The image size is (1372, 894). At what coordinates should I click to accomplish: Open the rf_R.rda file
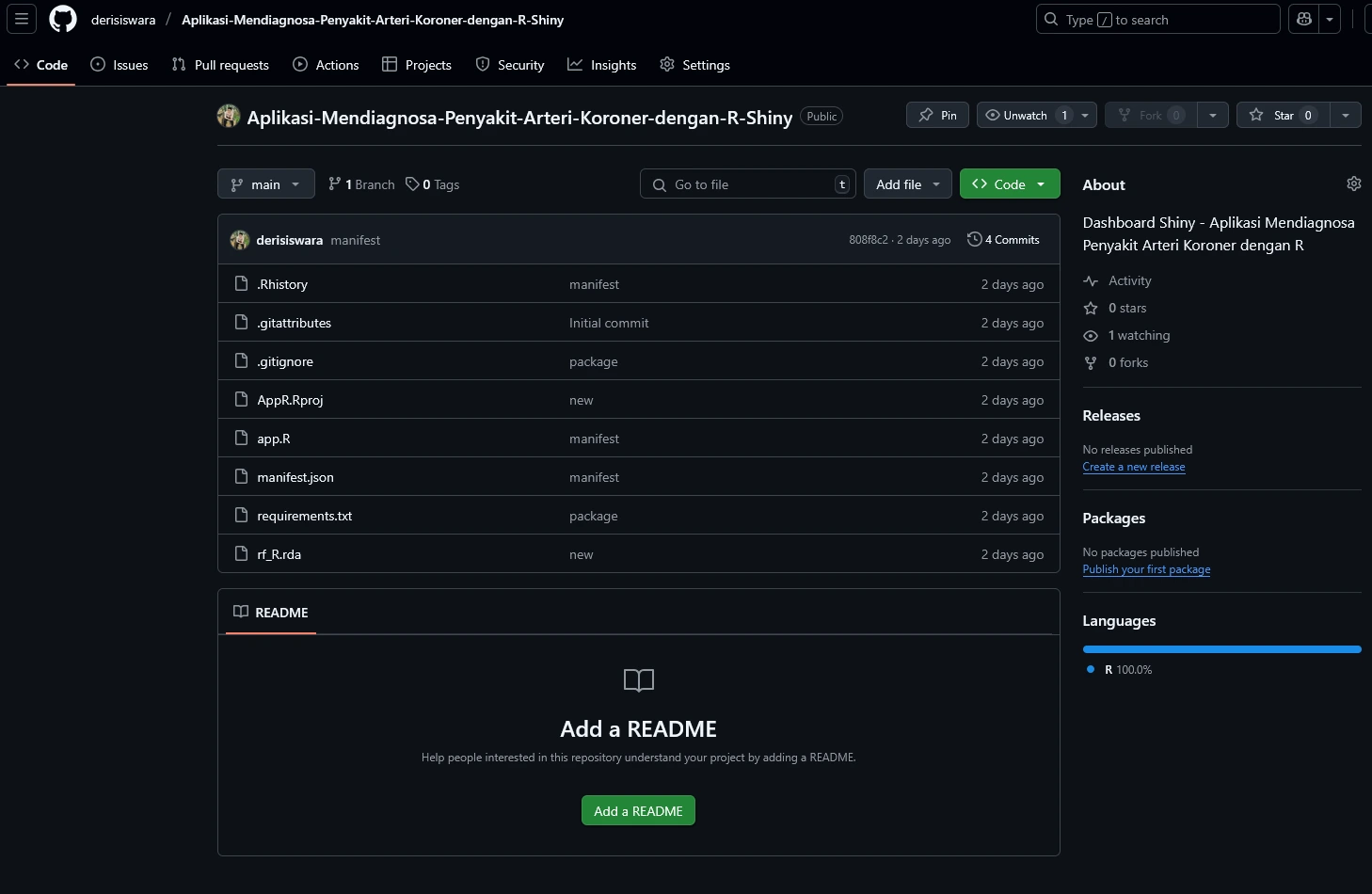pyautogui.click(x=279, y=554)
